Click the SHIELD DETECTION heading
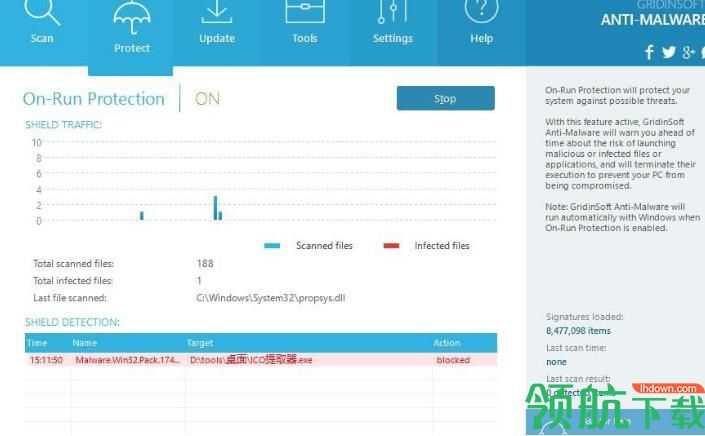 72,322
